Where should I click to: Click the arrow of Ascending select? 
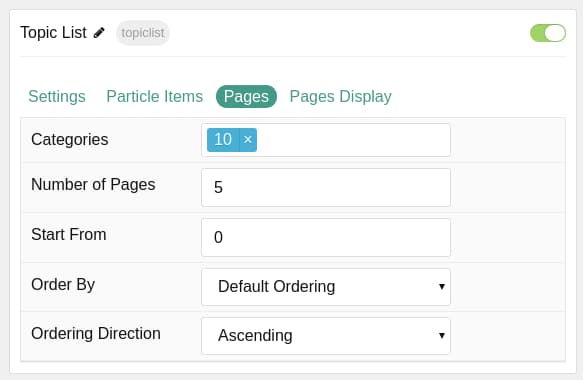[442, 336]
